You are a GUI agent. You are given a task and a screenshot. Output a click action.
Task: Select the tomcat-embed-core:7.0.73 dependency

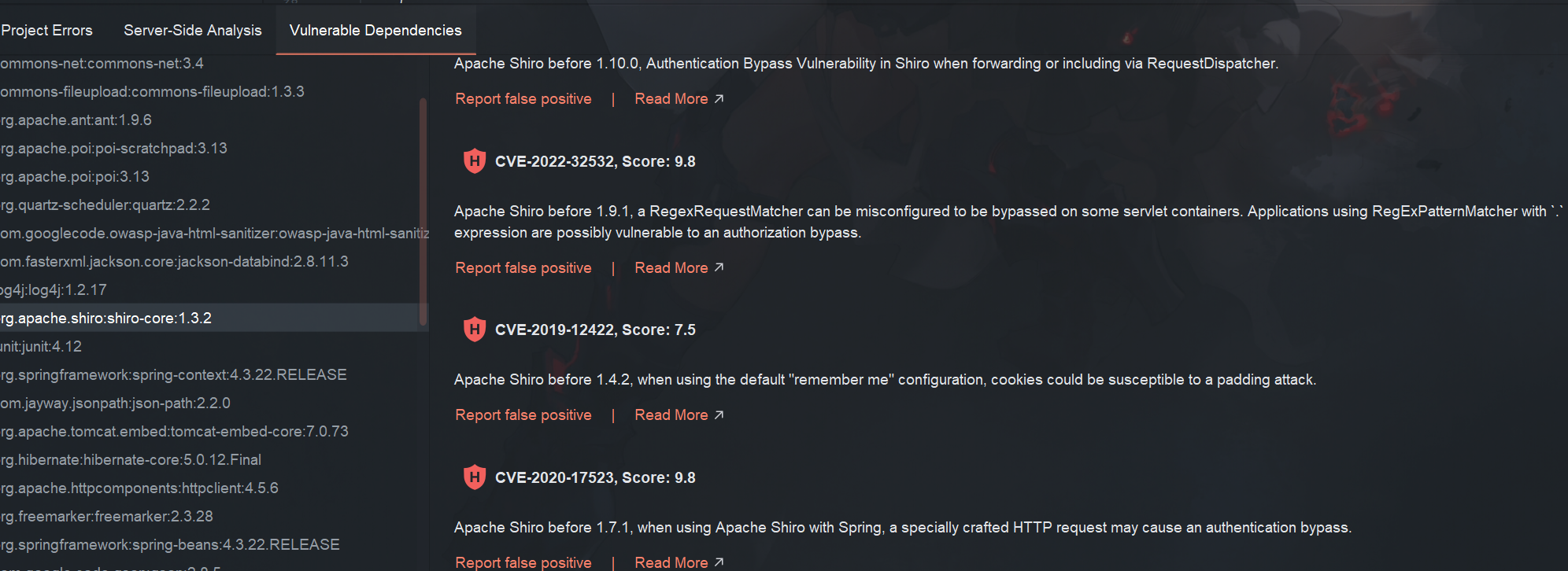tap(174, 432)
